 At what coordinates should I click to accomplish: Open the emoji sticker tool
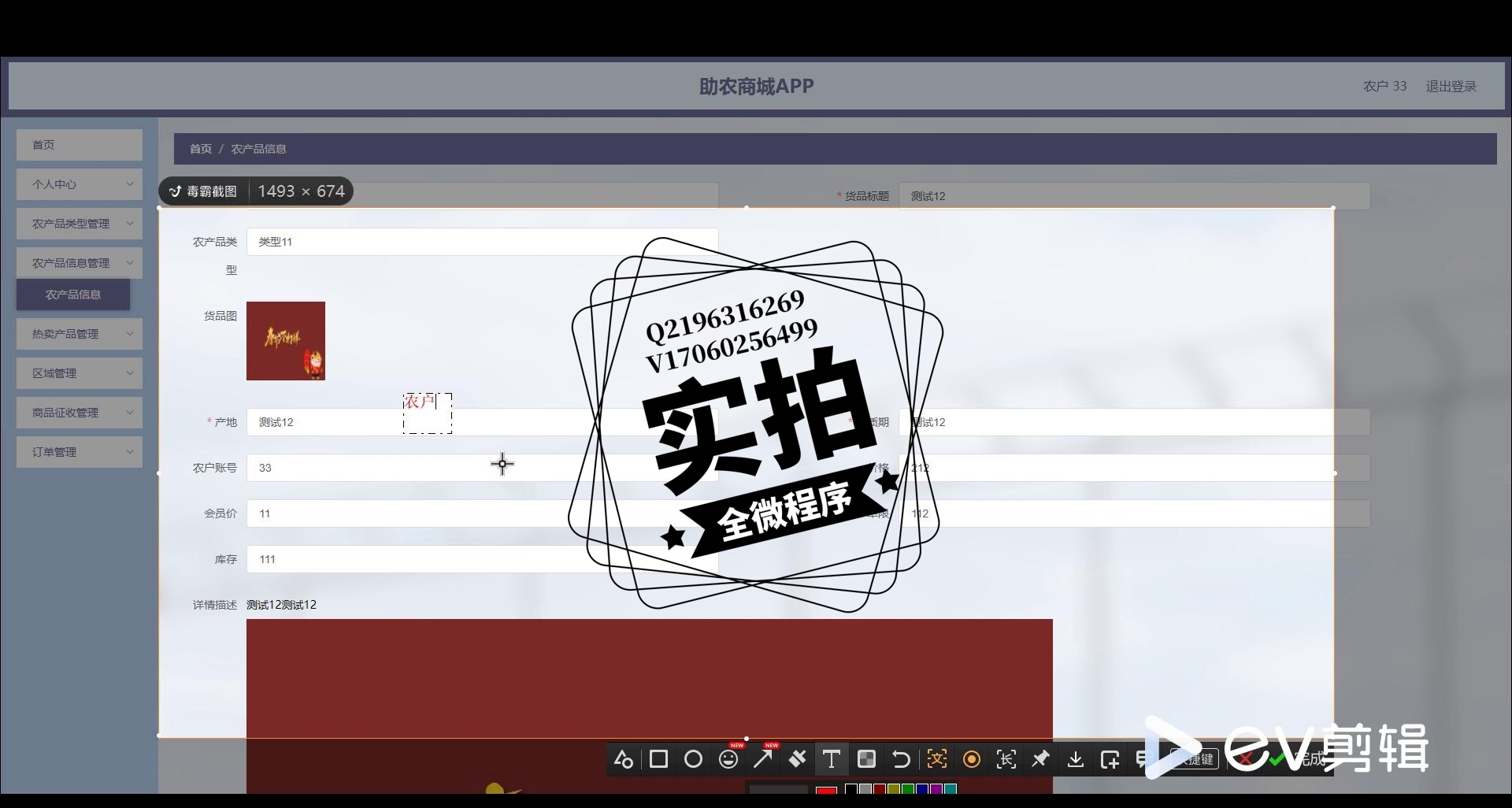(728, 759)
